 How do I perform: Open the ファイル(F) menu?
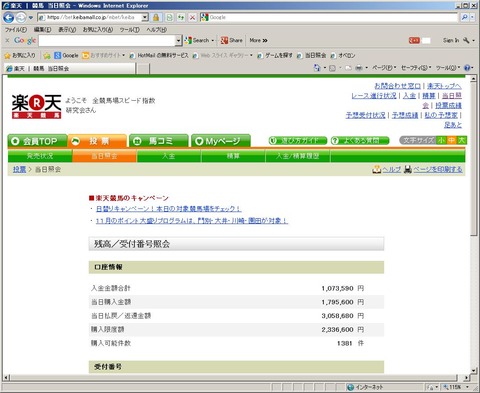(x=16, y=30)
